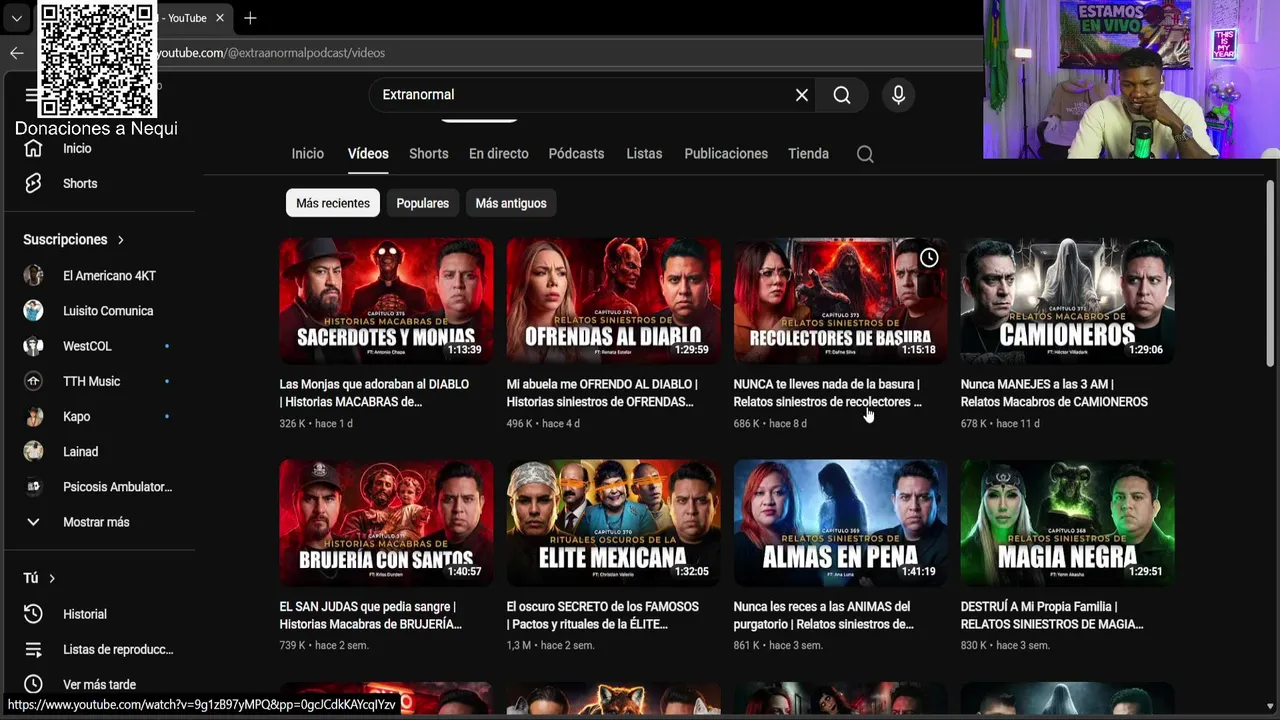The width and height of the screenshot is (1280, 720).
Task: Open the Tienda tab
Action: pyautogui.click(x=808, y=154)
